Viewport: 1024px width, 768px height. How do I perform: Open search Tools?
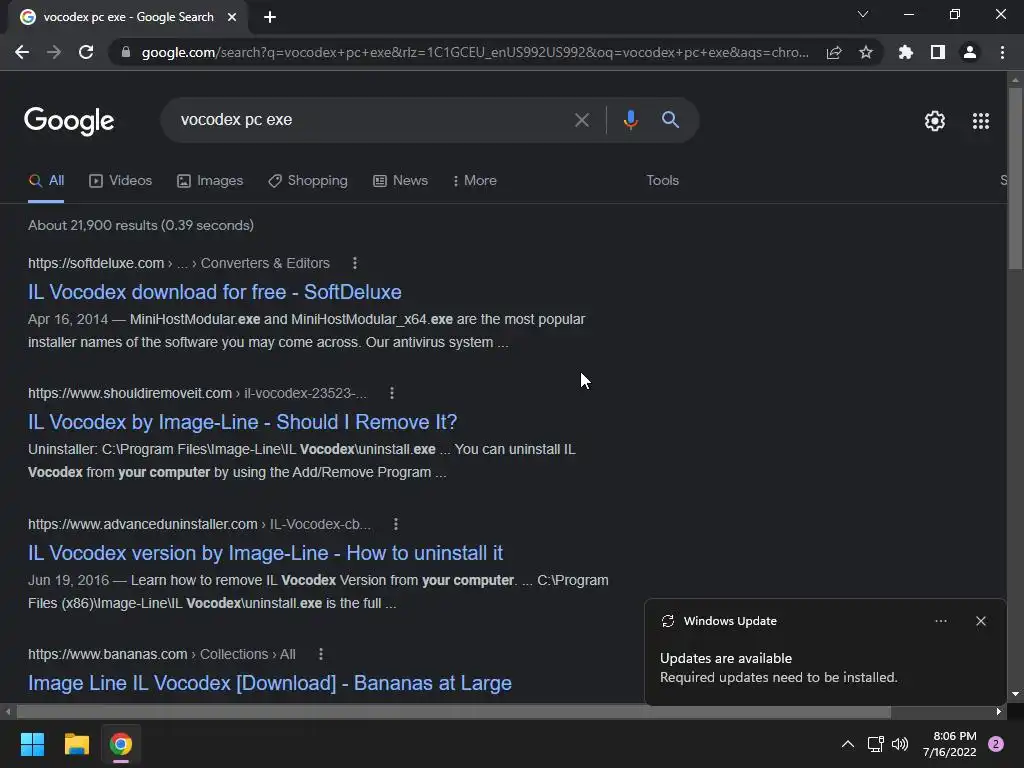[x=662, y=181]
